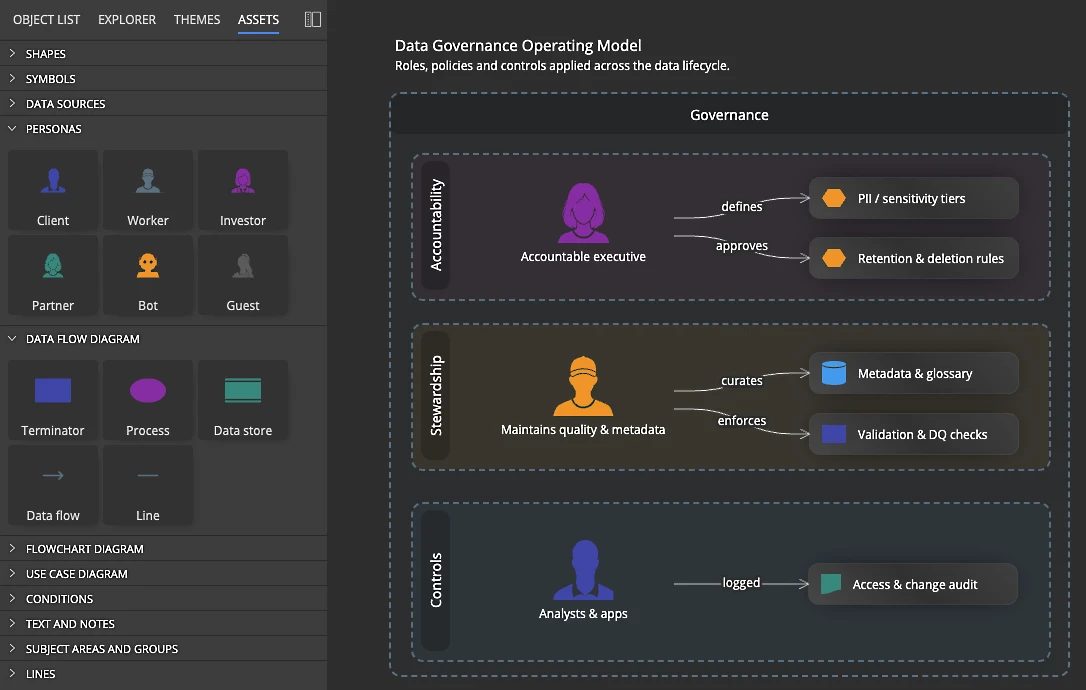Select the subtitle starting with 'Roles, policies and controls'

(x=562, y=66)
